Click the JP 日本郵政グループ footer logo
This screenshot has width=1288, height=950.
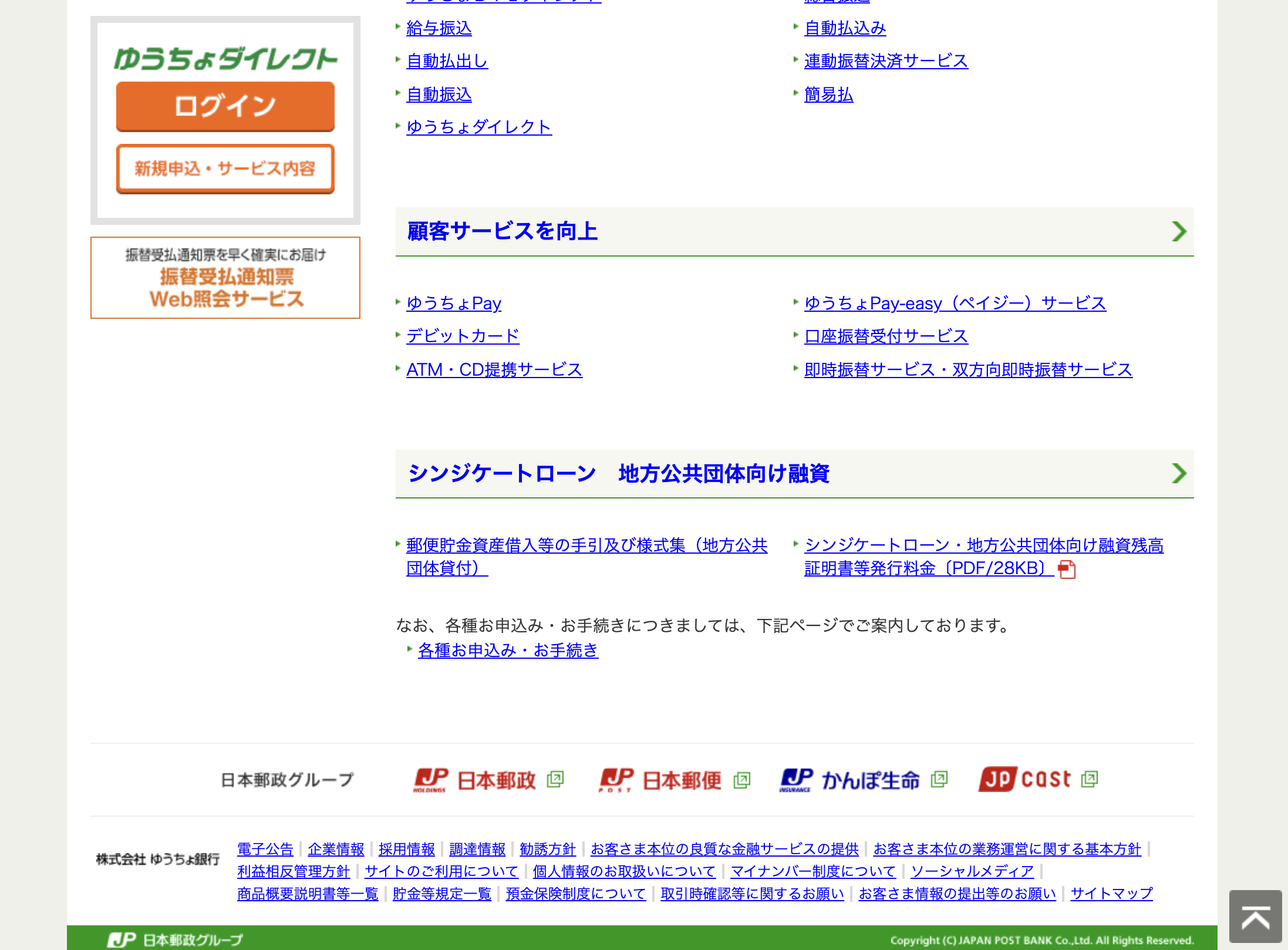click(x=175, y=939)
